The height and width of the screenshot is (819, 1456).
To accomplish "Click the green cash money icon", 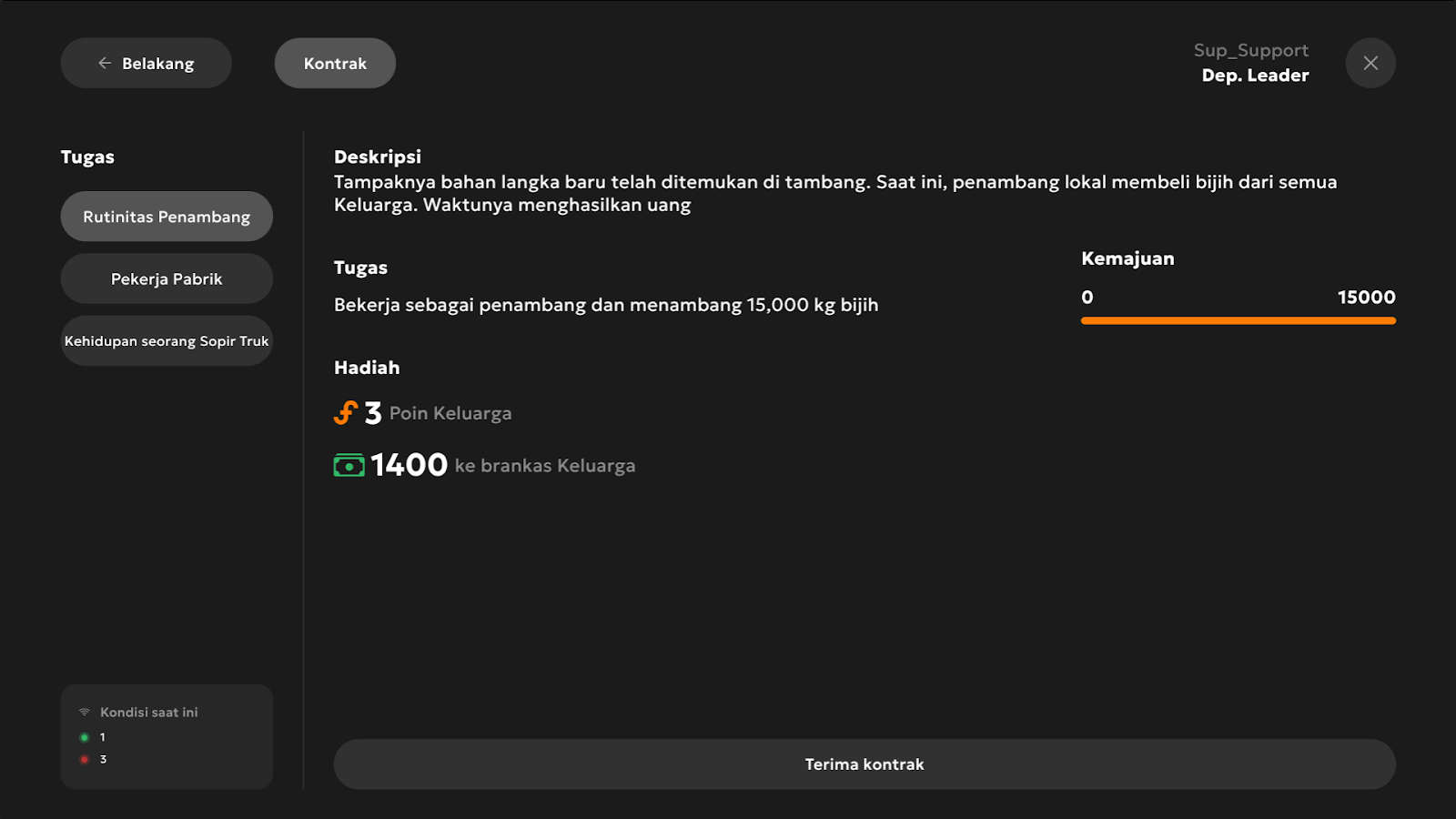I will pyautogui.click(x=349, y=466).
